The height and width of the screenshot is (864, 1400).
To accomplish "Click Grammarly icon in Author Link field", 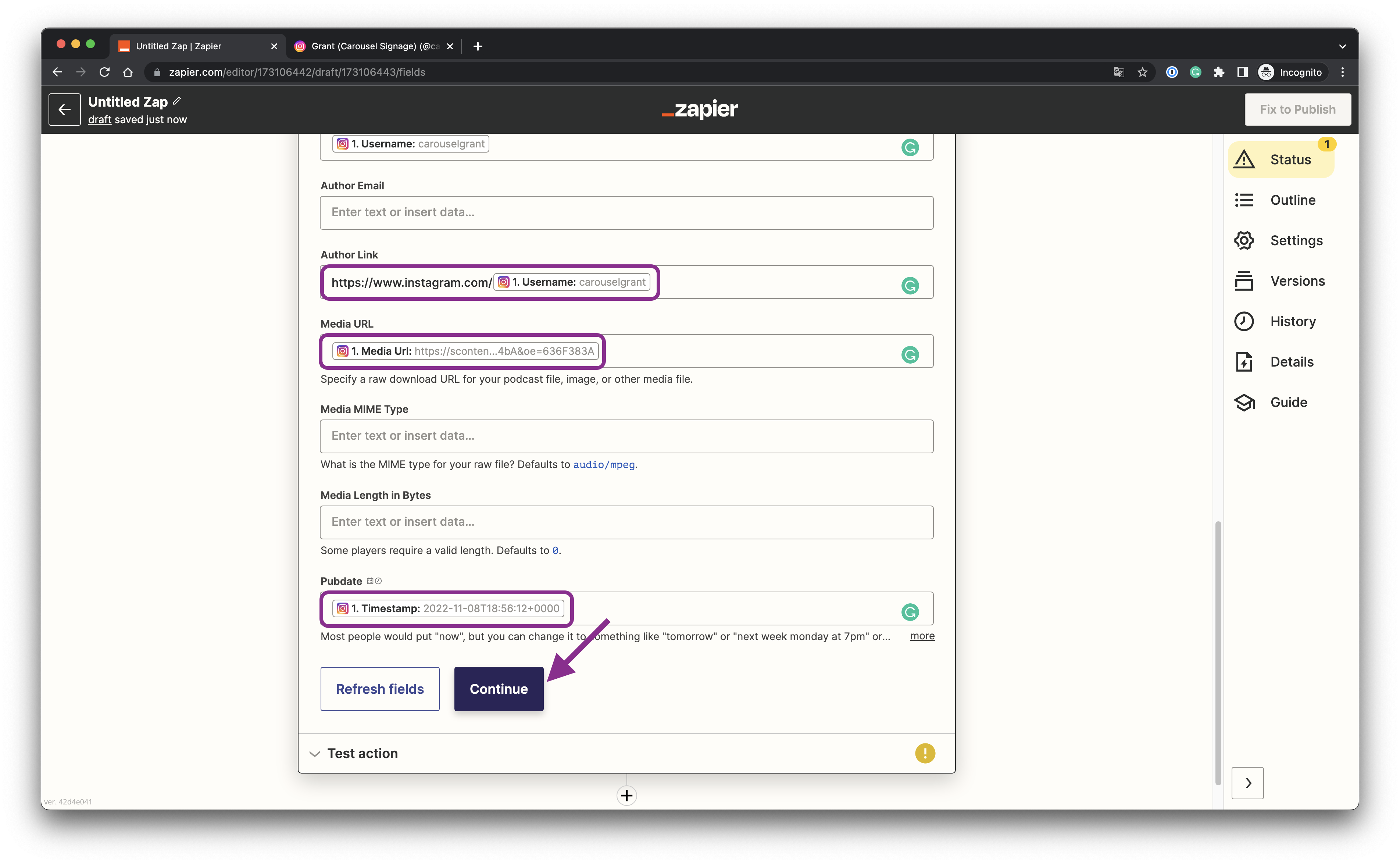I will point(910,285).
